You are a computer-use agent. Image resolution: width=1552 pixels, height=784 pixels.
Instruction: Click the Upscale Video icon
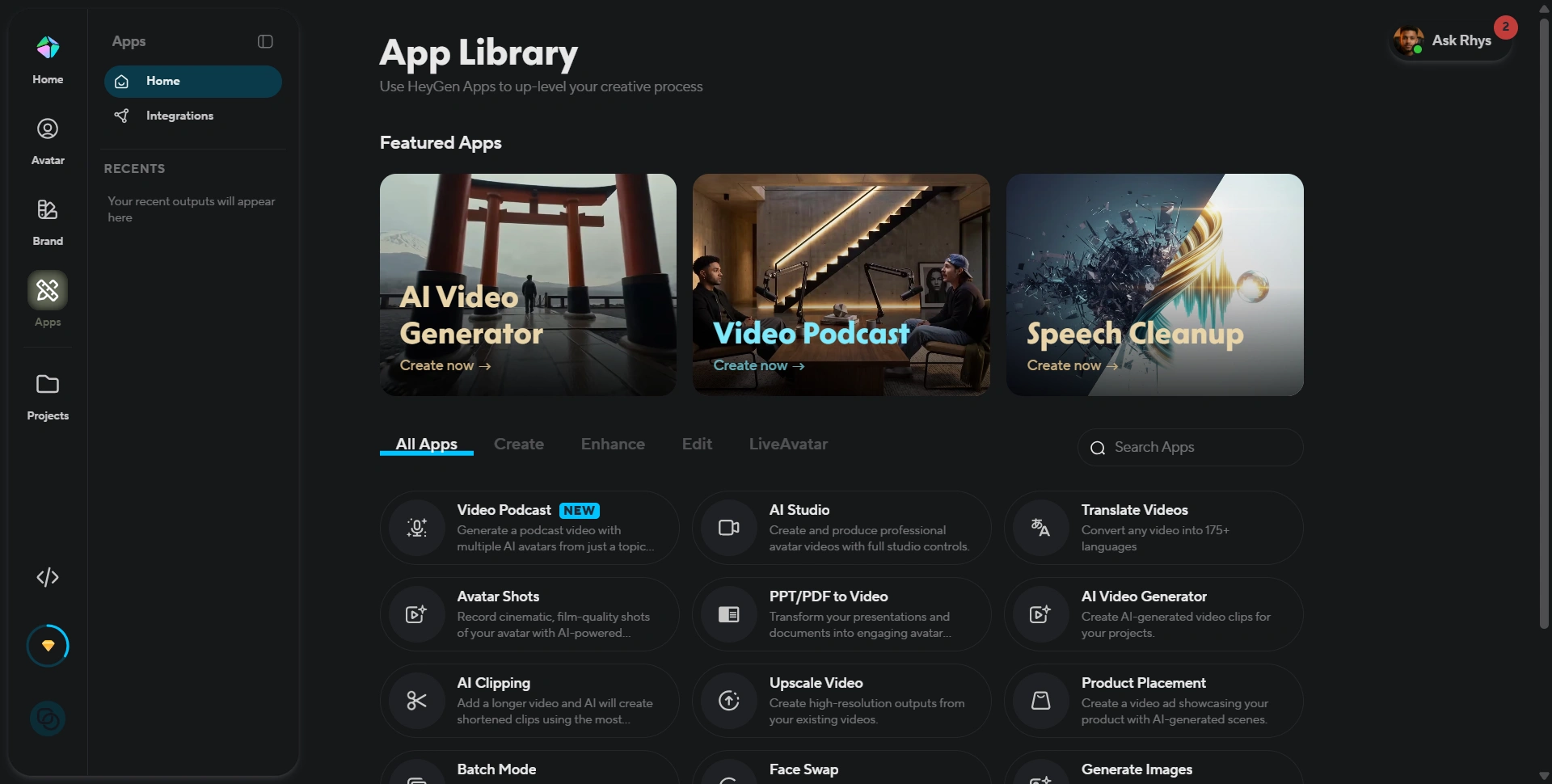coord(729,701)
